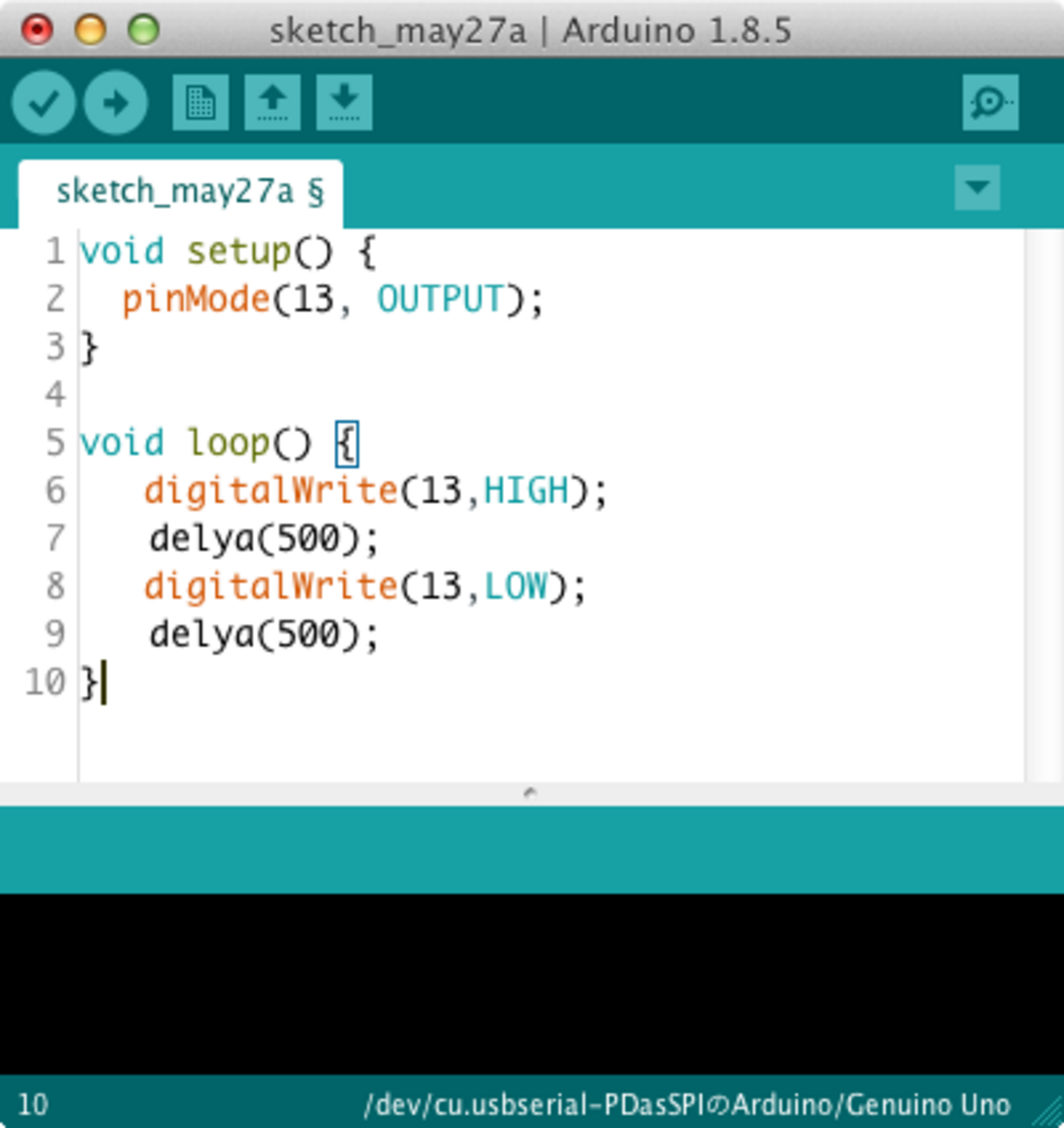Viewport: 1064px width, 1128px height.
Task: Open a sketch using the up-arrow icon
Action: (x=273, y=102)
